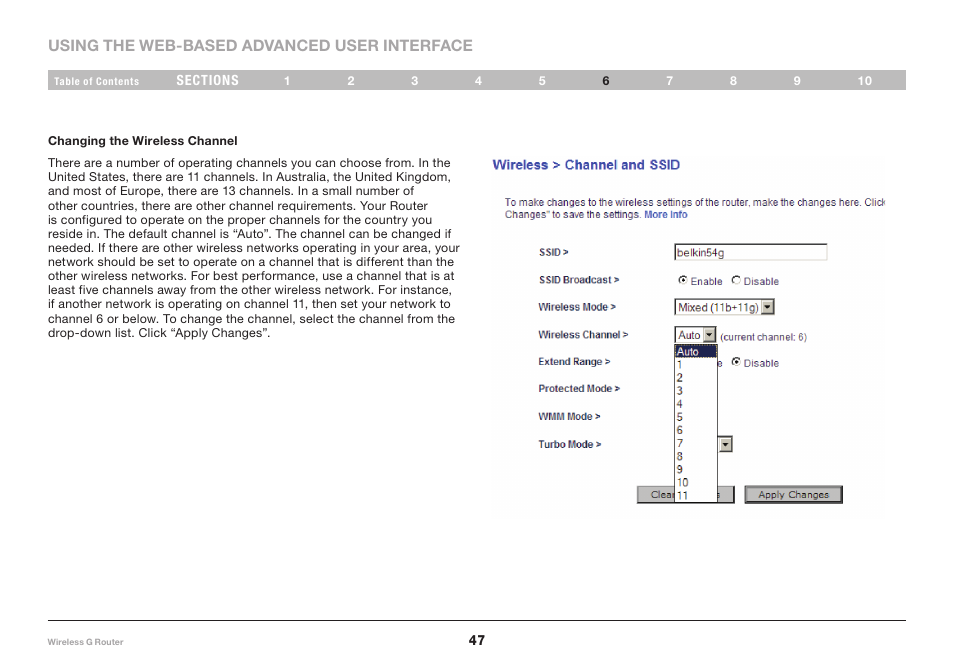The image size is (954, 668).
Task: Choose channel 1 in the list
Action: click(x=696, y=365)
